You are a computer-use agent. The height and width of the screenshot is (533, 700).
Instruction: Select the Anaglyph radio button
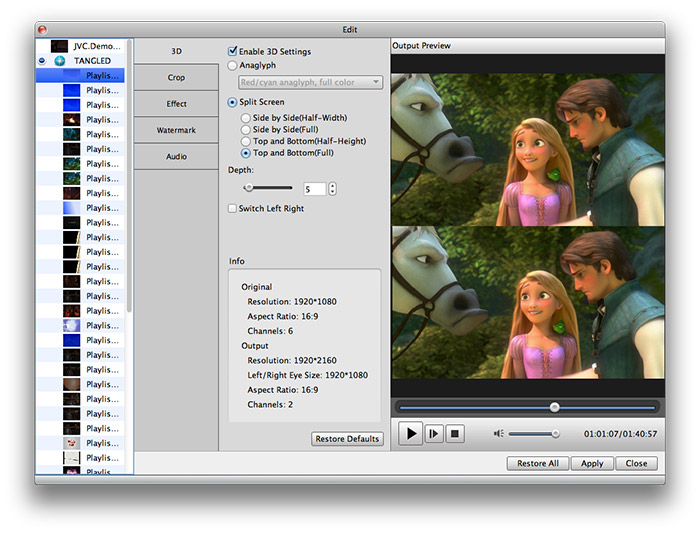click(233, 65)
